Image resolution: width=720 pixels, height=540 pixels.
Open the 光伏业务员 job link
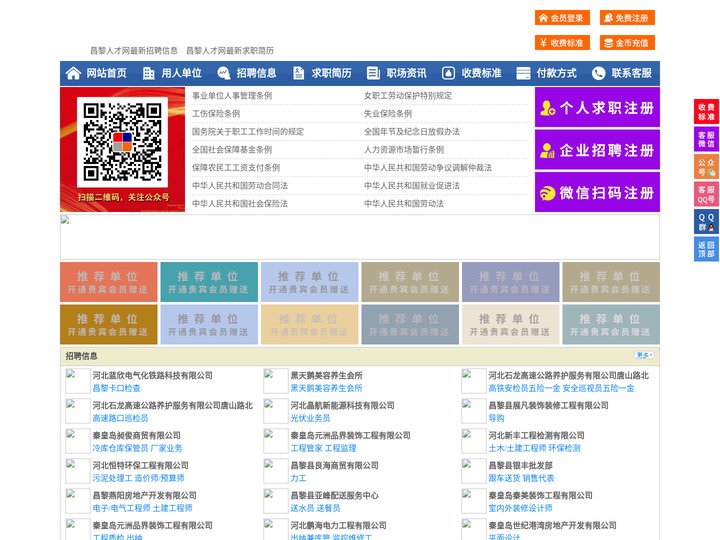[310, 418]
